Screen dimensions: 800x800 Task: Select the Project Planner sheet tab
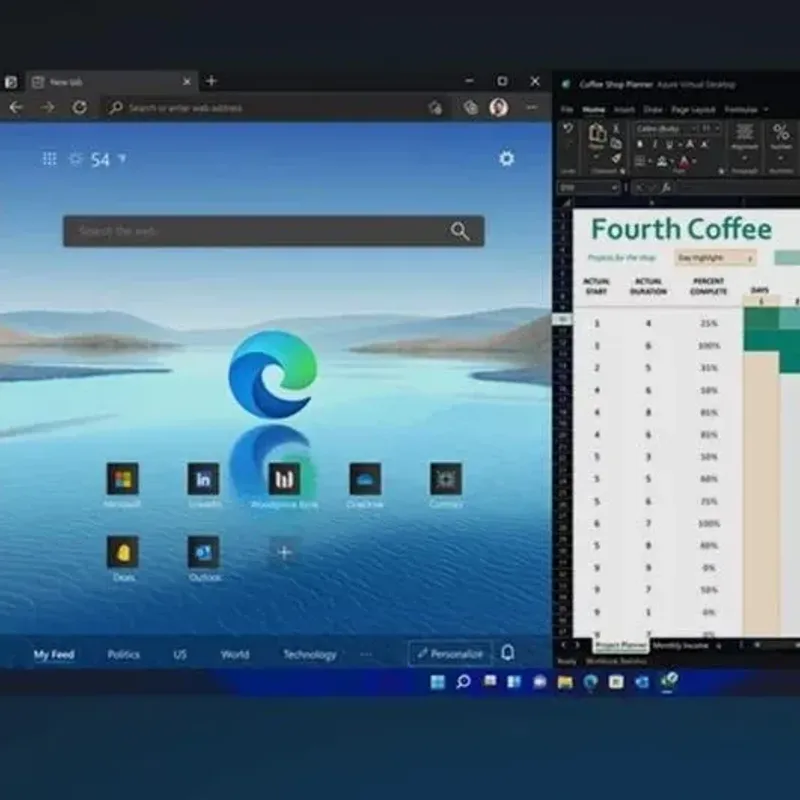[621, 646]
